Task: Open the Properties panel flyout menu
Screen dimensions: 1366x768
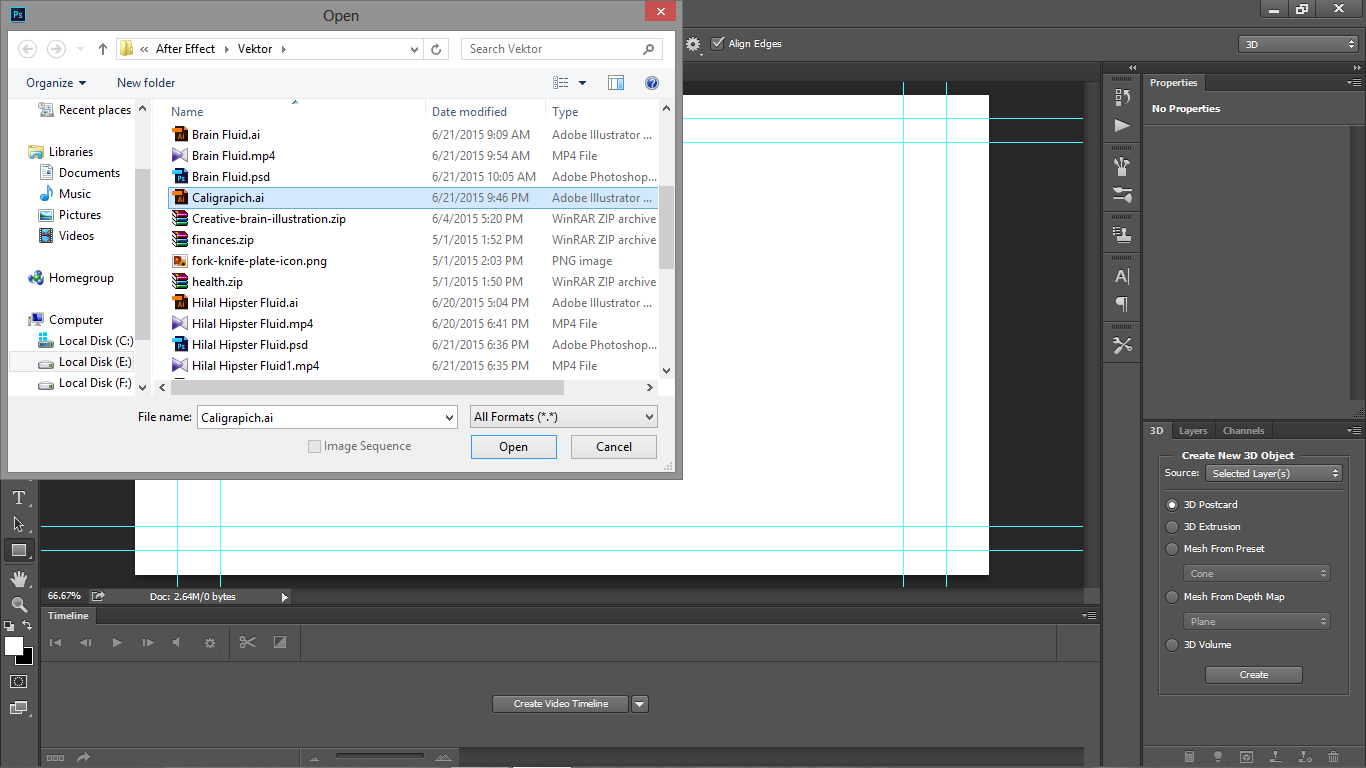Action: pos(1353,83)
